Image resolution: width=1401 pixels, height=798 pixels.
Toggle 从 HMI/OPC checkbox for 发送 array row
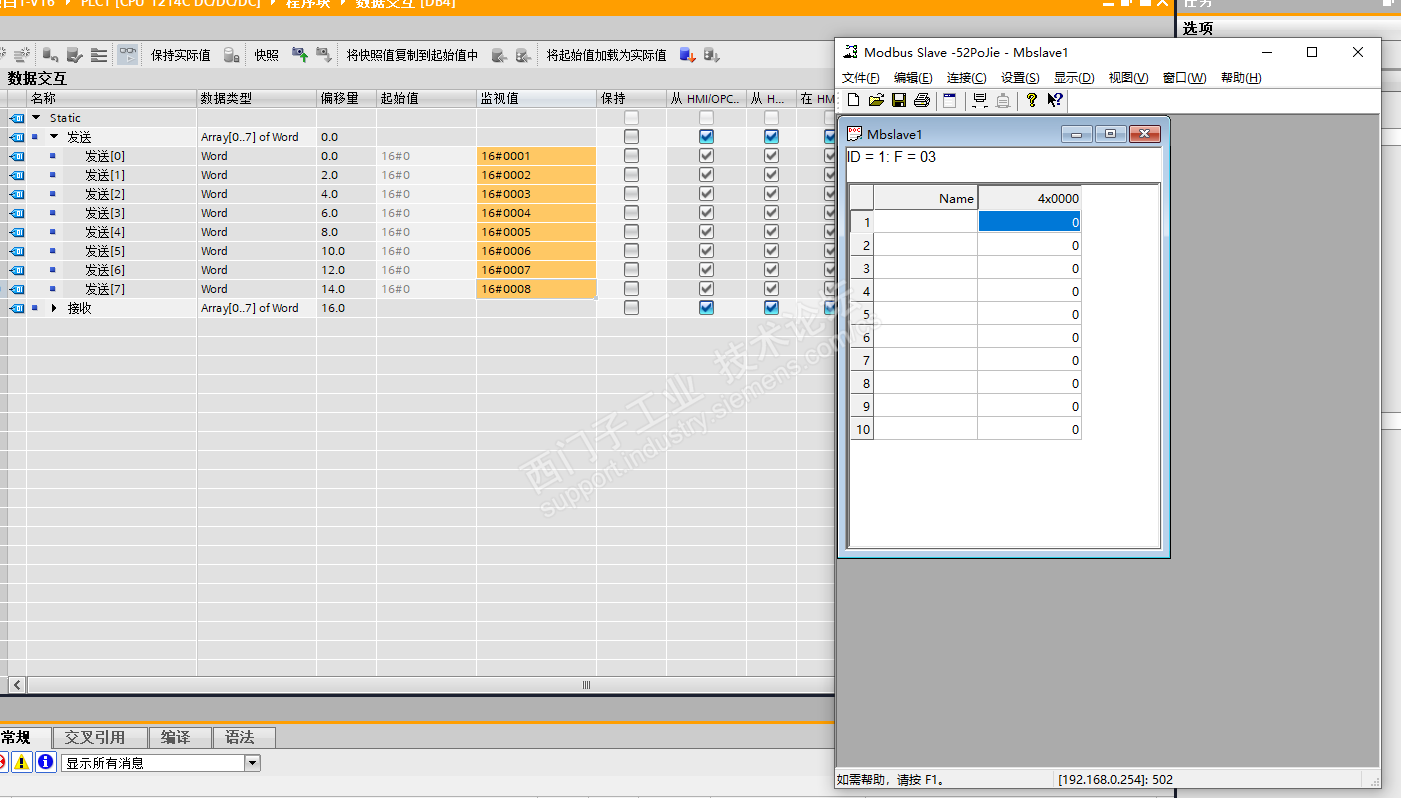tap(707, 137)
